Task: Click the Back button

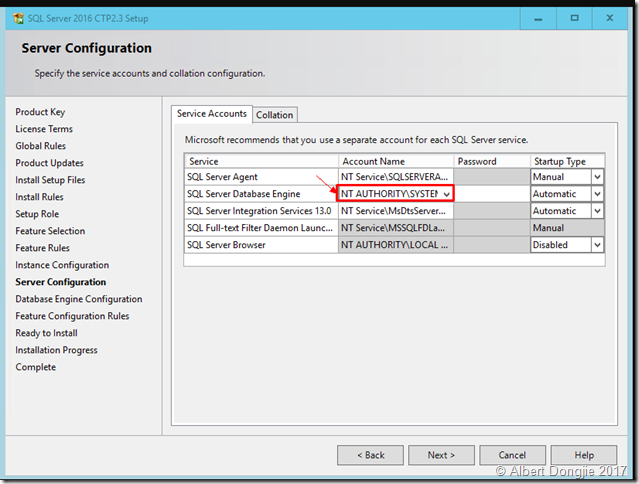Action: point(370,455)
